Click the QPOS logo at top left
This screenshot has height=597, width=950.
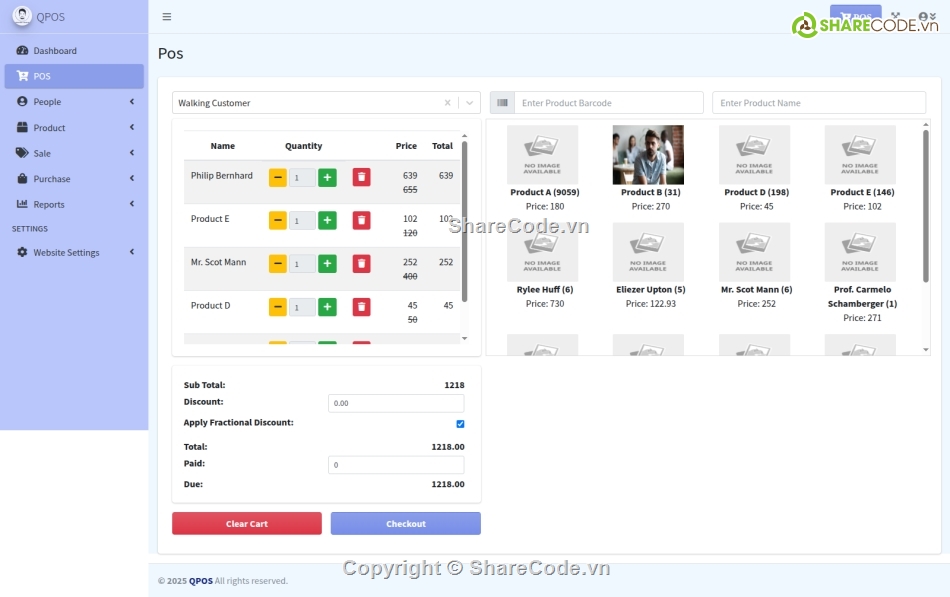(45, 16)
